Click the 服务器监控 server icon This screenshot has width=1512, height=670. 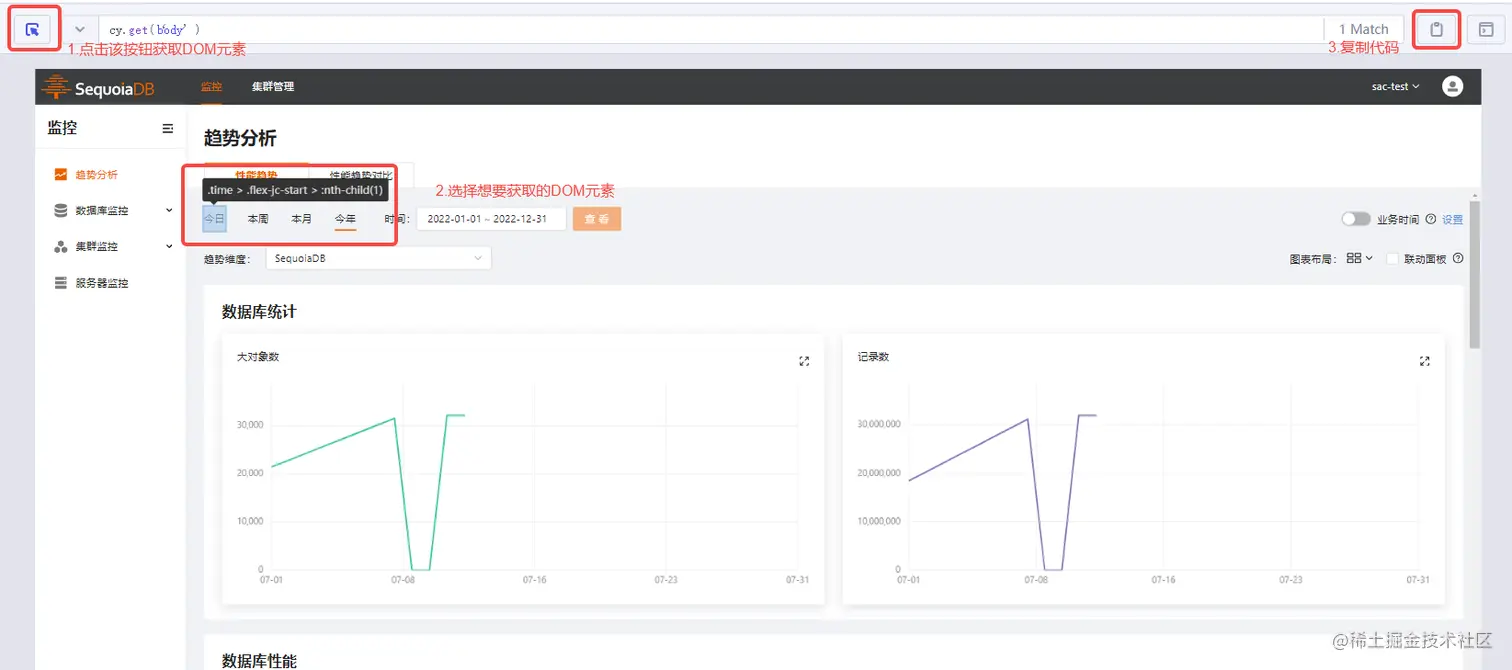coord(61,283)
